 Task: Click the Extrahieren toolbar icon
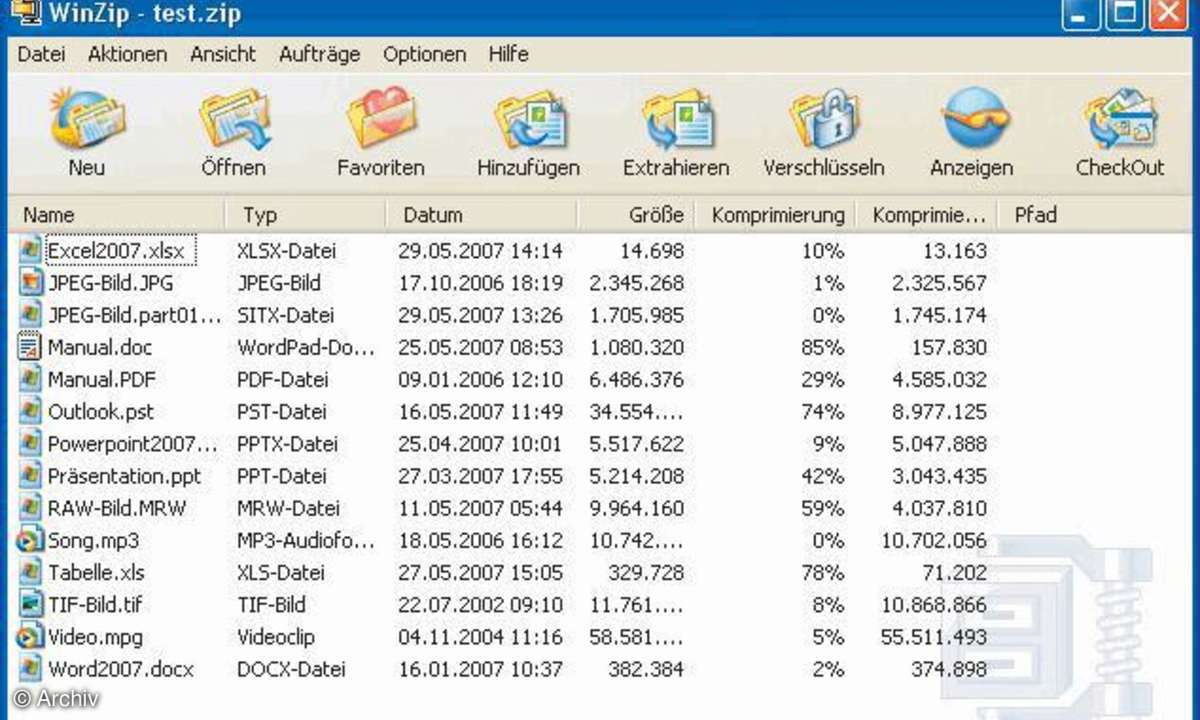coord(677,118)
